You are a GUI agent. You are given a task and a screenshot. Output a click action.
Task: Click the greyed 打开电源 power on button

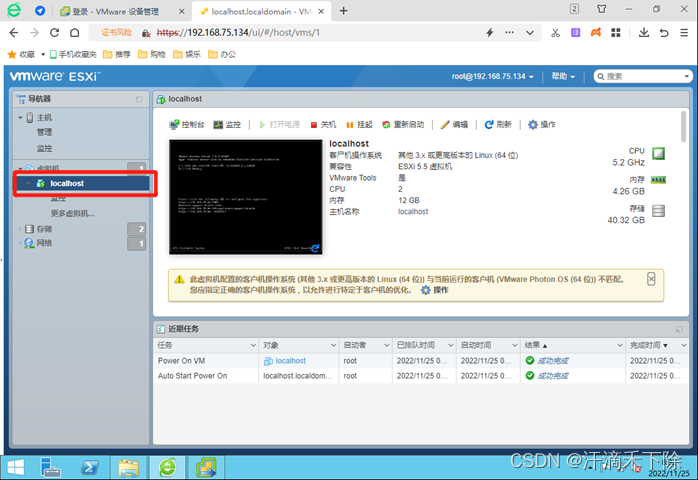coord(280,125)
